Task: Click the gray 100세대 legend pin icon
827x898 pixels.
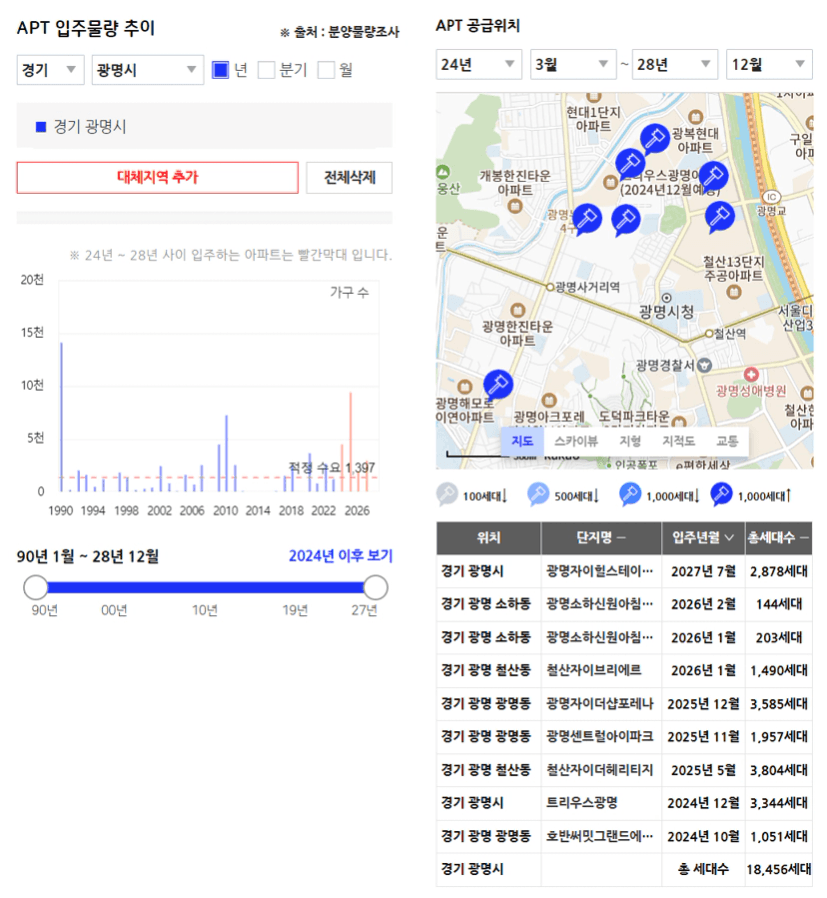Action: tap(447, 494)
